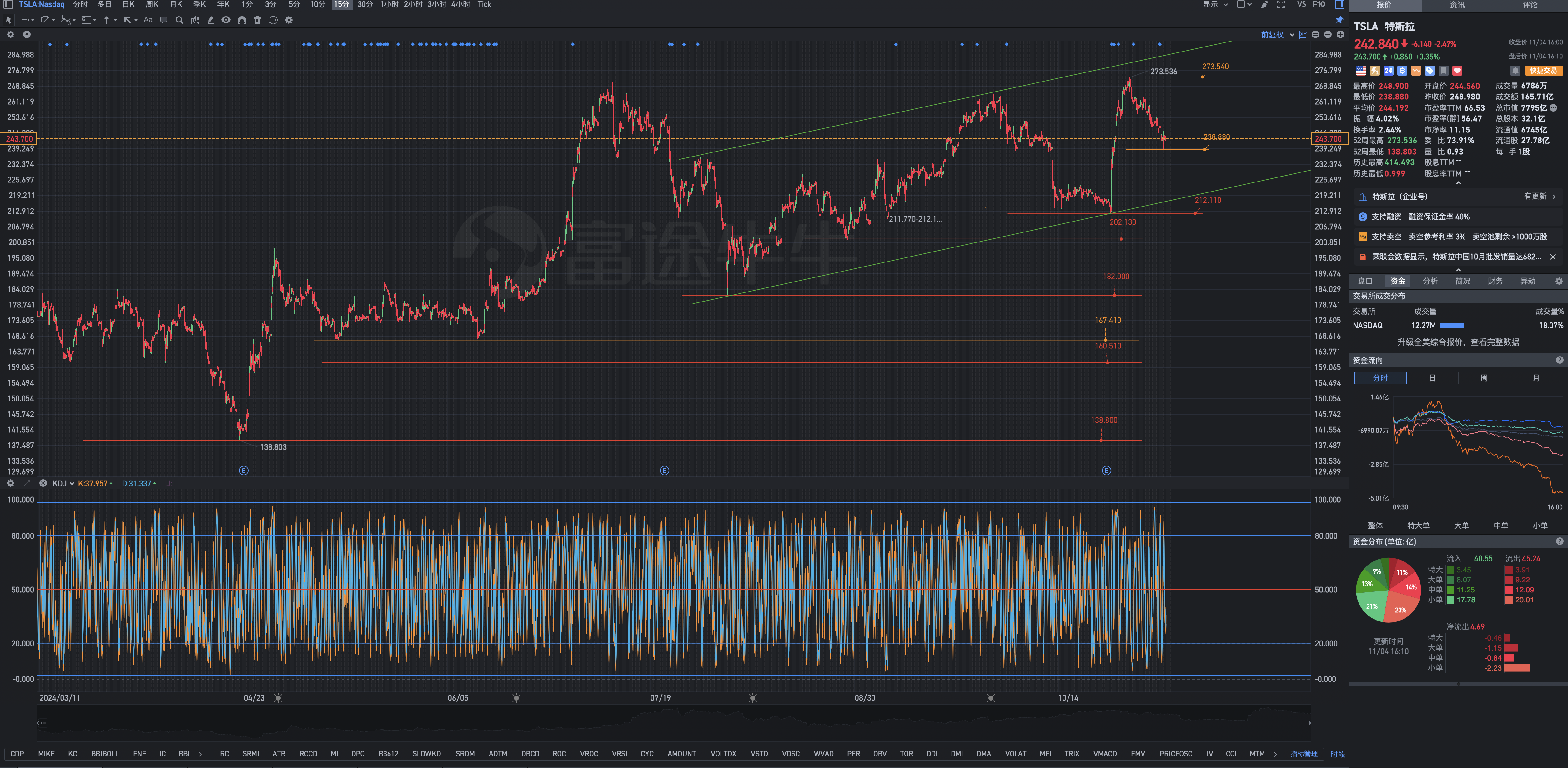Screen dimensions: 1568x768
Task: Switch to 日K timeframe
Action: click(128, 5)
